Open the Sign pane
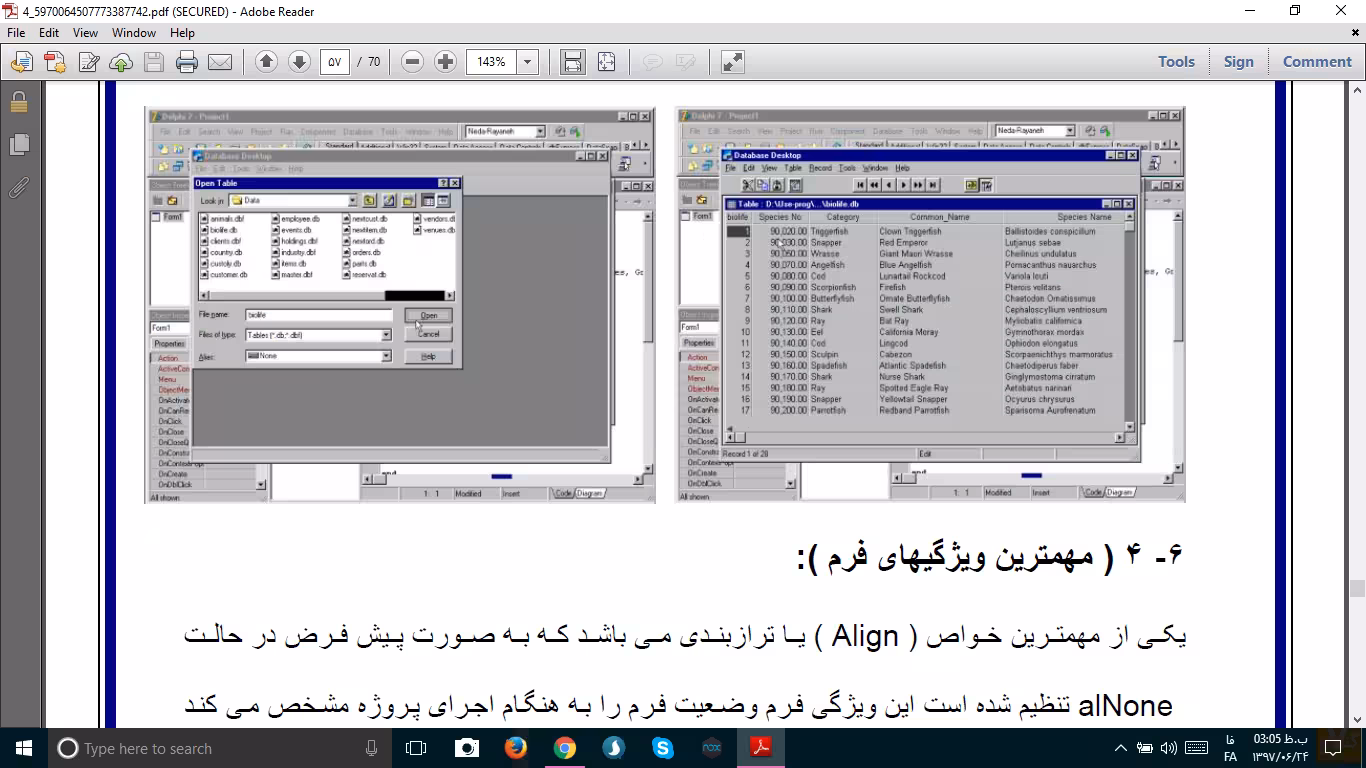 click(x=1238, y=62)
